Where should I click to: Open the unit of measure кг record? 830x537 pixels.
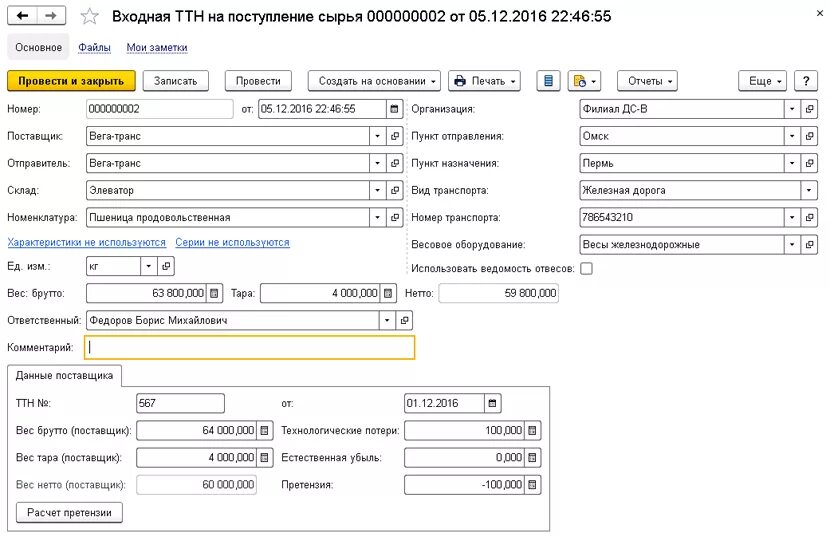166,266
